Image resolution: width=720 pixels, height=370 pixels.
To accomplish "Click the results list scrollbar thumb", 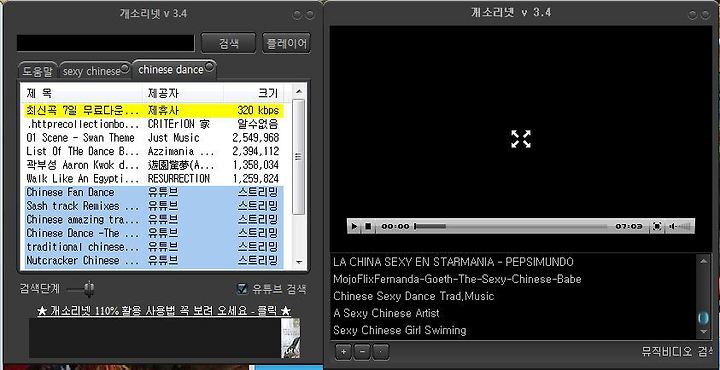I will click(x=298, y=157).
